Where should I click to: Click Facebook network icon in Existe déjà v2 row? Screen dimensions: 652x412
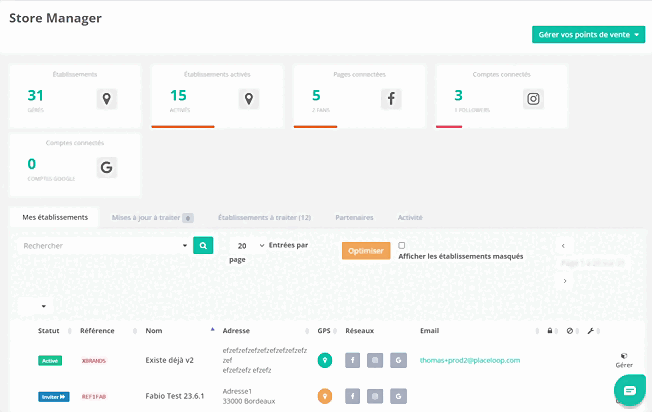coord(352,360)
